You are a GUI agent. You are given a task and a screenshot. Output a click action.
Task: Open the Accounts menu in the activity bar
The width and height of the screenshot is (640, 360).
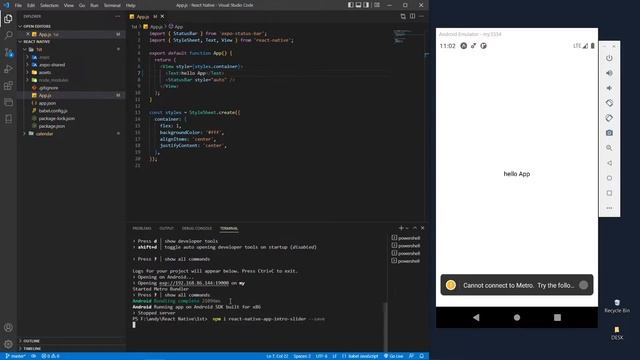(x=8, y=327)
